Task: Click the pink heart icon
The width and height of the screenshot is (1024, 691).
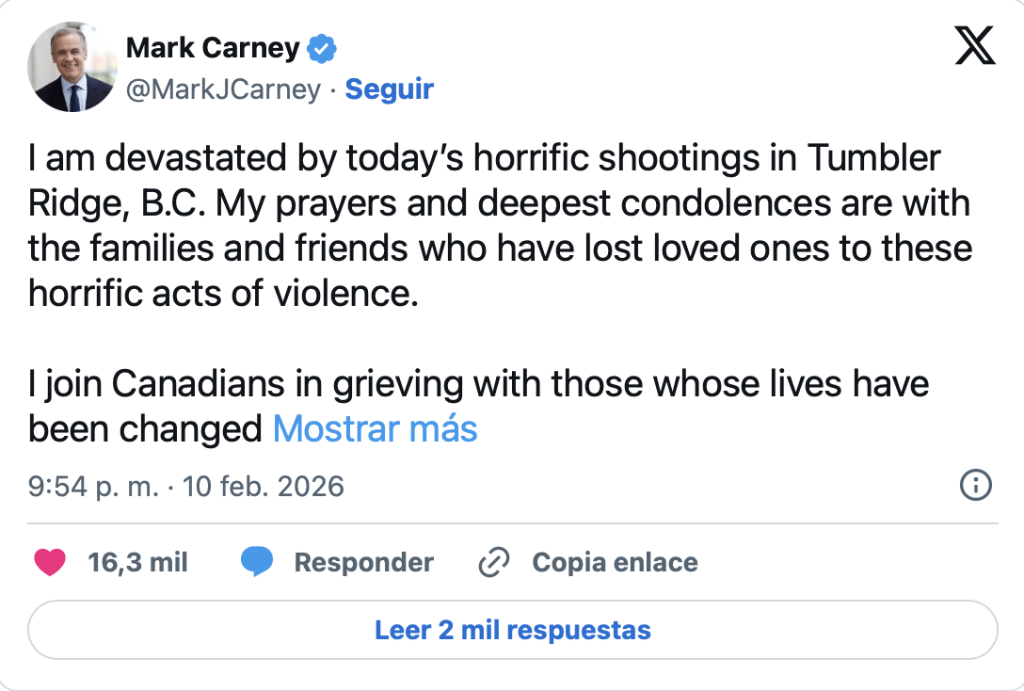Action: [50, 562]
